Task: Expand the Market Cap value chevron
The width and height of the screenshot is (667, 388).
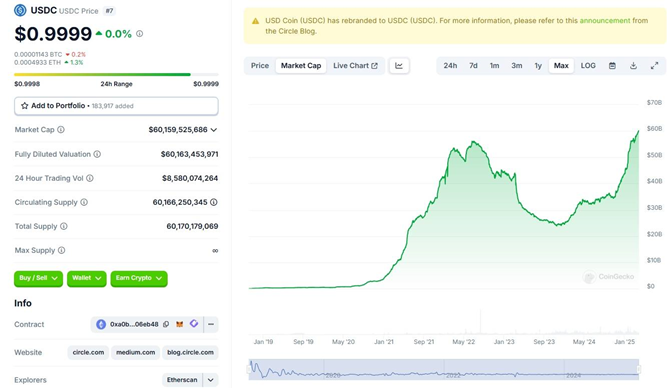Action: (x=214, y=130)
